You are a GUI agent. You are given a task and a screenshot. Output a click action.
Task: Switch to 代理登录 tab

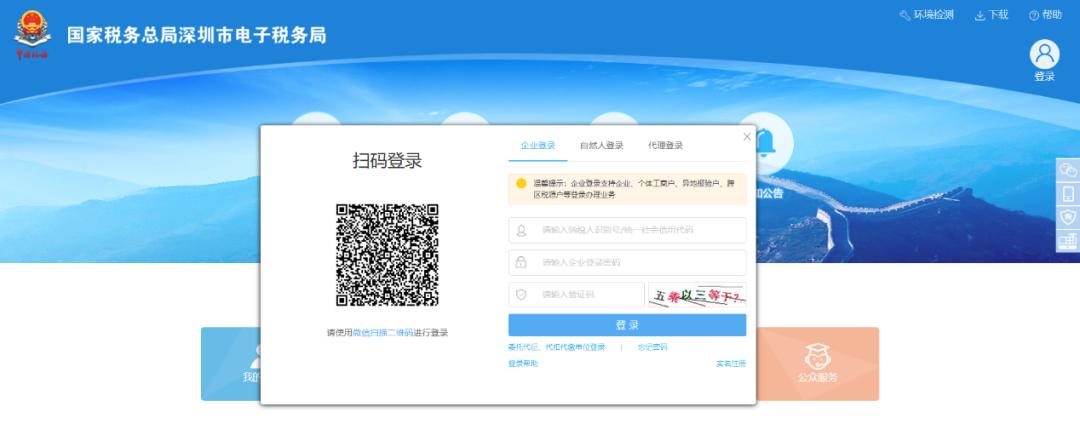point(665,146)
